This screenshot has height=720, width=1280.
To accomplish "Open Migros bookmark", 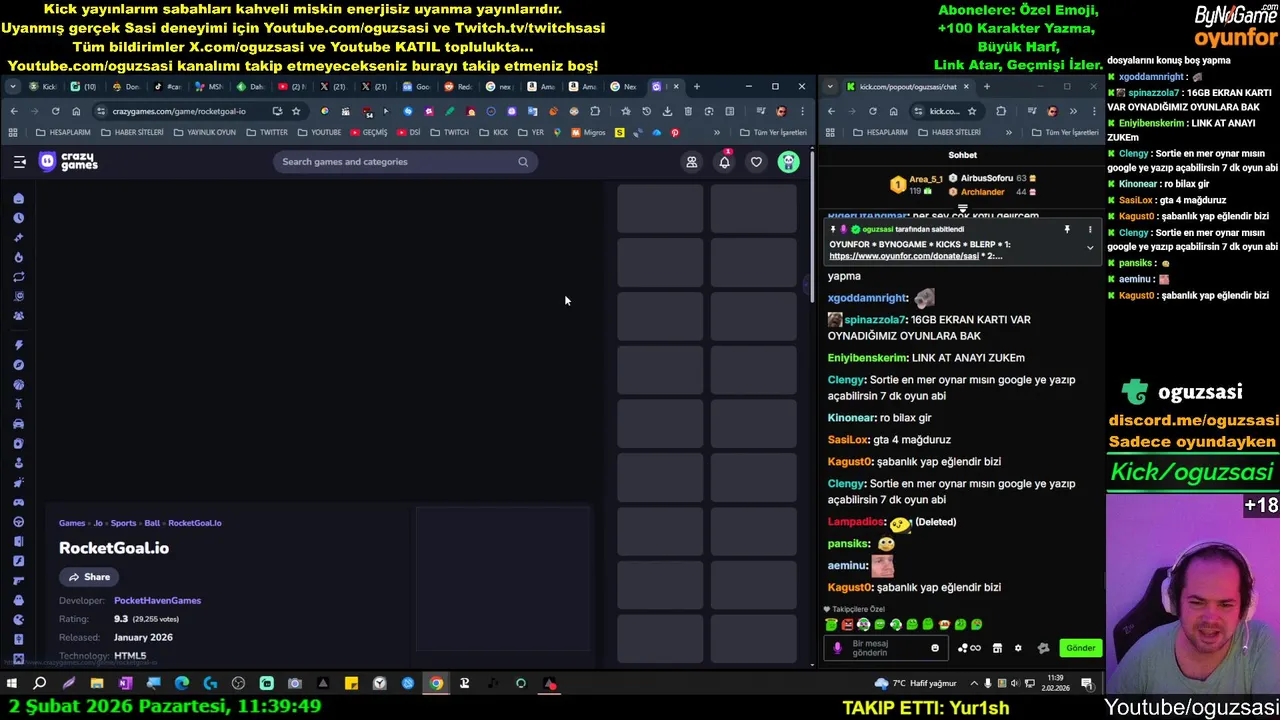I will (x=586, y=132).
